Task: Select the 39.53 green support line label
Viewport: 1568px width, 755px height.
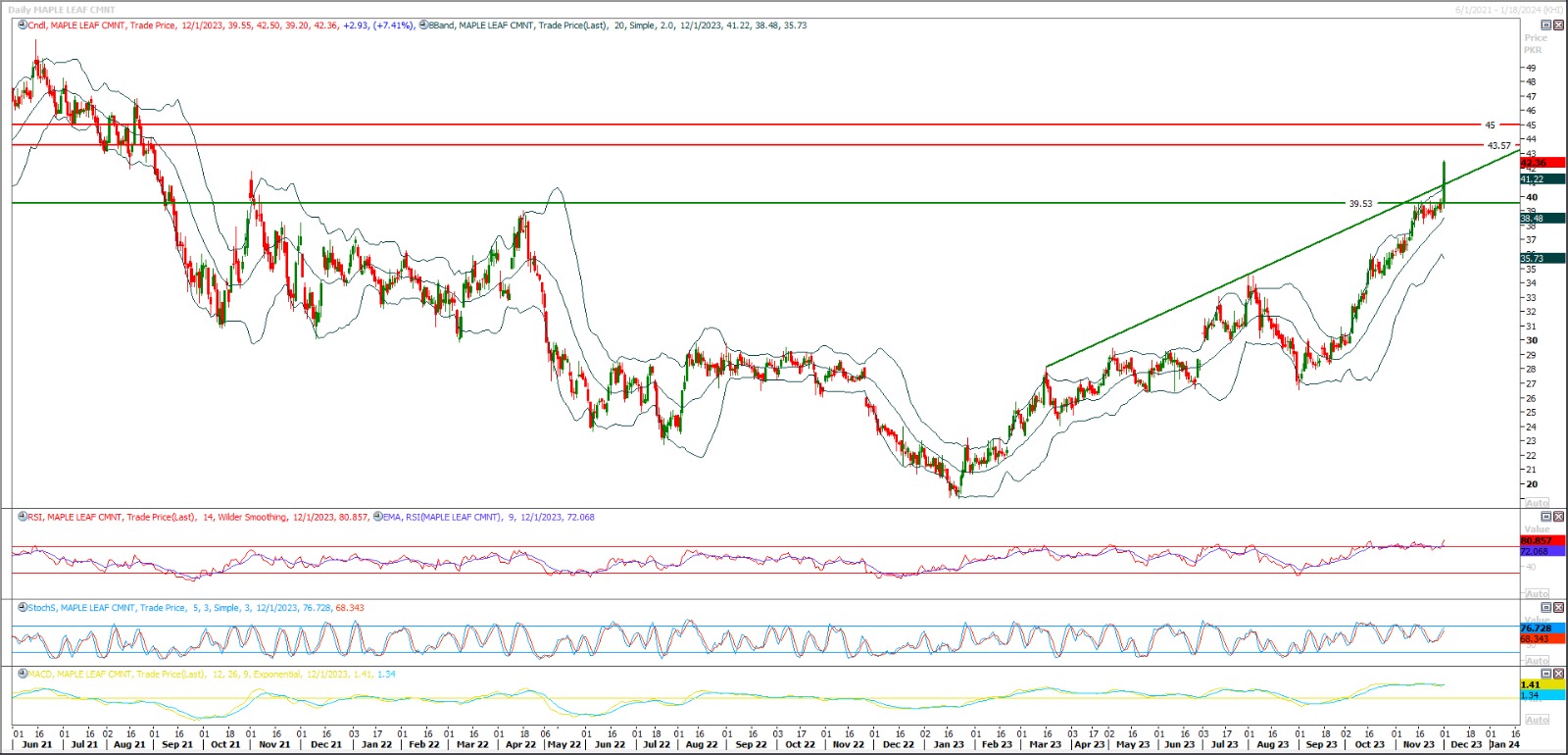Action: click(1360, 204)
